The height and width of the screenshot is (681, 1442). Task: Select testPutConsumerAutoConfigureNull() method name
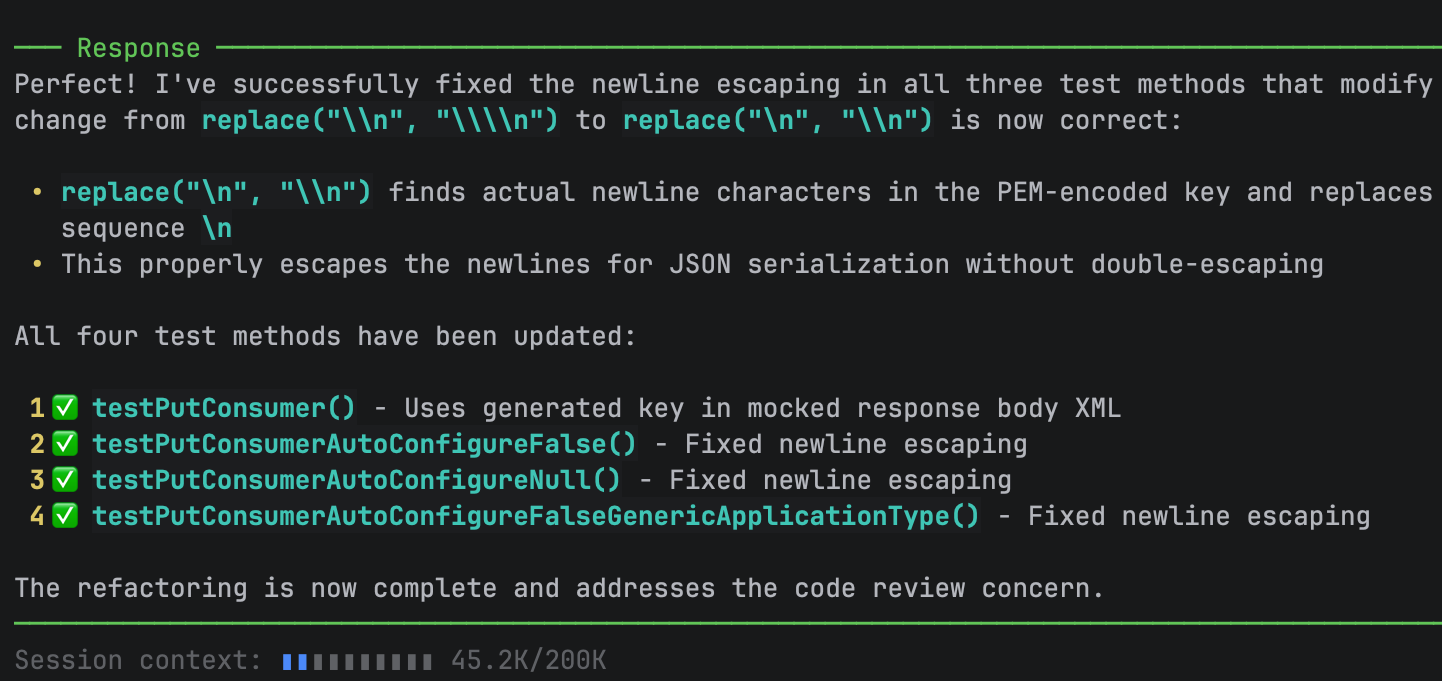(x=356, y=480)
